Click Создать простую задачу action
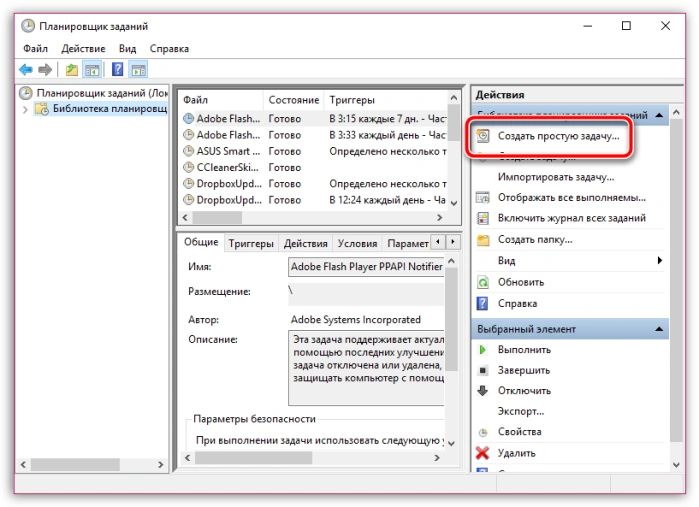This screenshot has height=507, width=699. [x=558, y=136]
